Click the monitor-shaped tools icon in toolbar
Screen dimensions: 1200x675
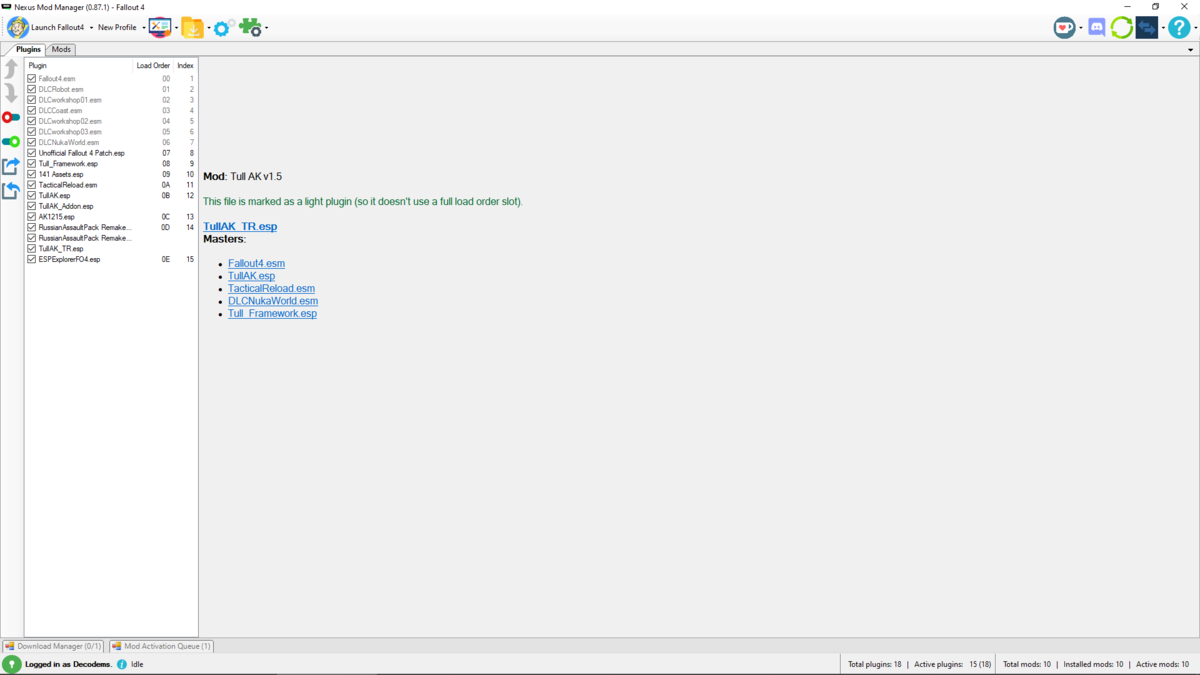[160, 28]
